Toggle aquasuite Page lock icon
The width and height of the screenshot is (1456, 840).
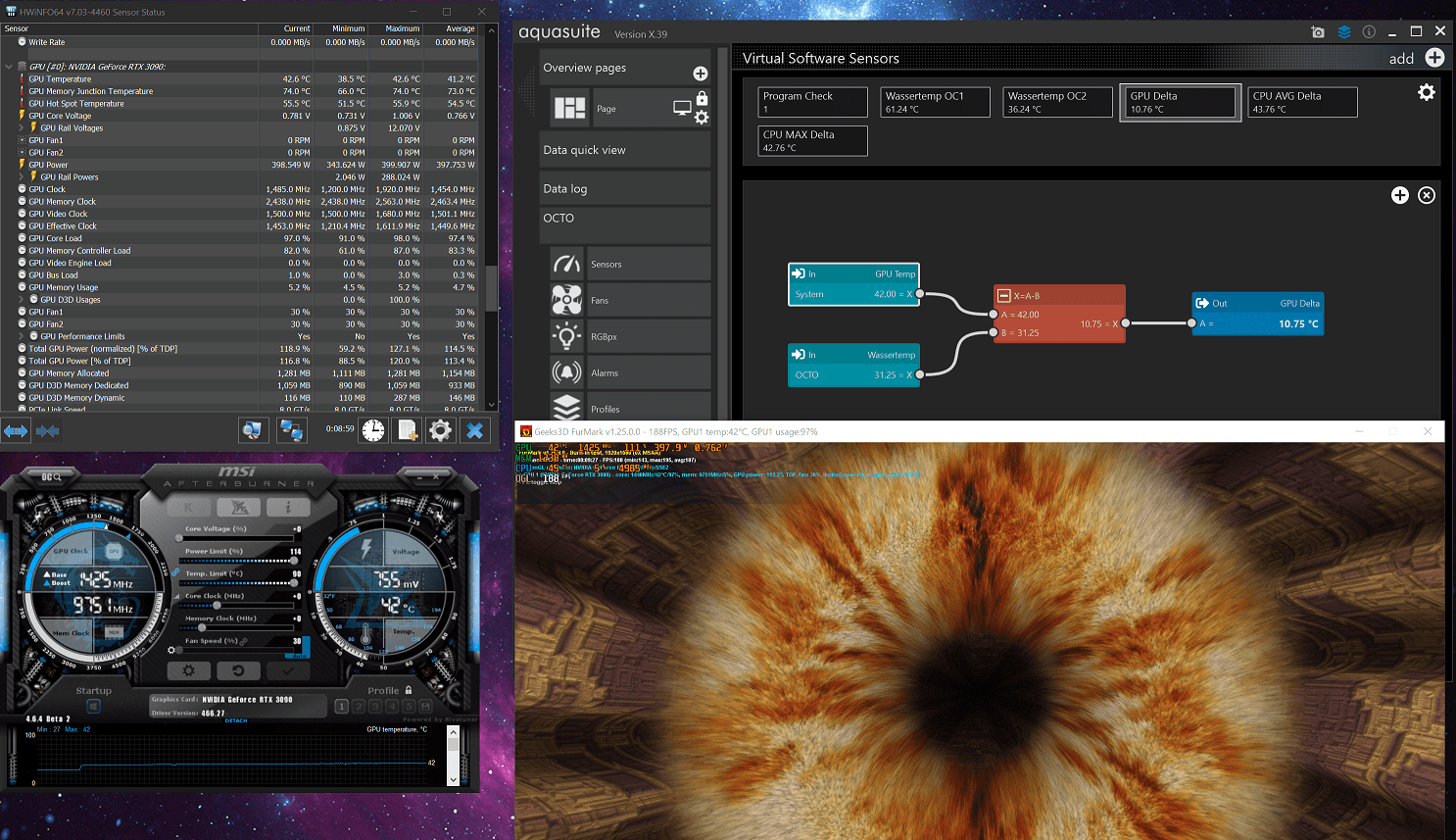pyautogui.click(x=702, y=98)
